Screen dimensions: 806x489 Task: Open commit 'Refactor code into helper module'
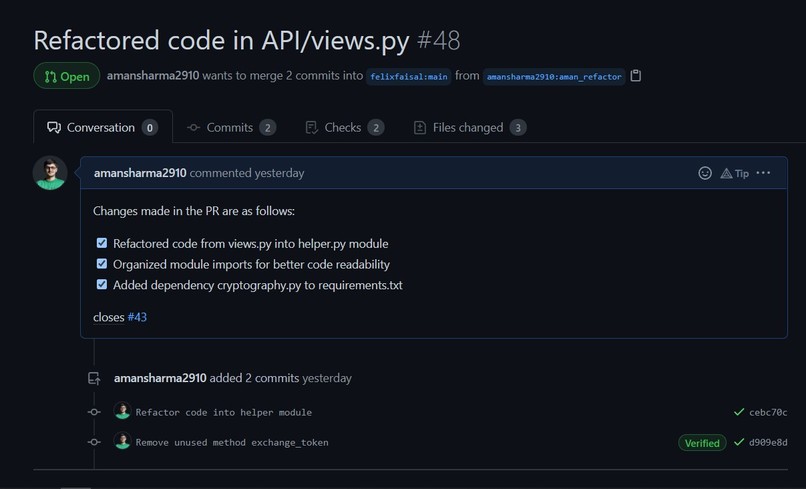(x=224, y=412)
